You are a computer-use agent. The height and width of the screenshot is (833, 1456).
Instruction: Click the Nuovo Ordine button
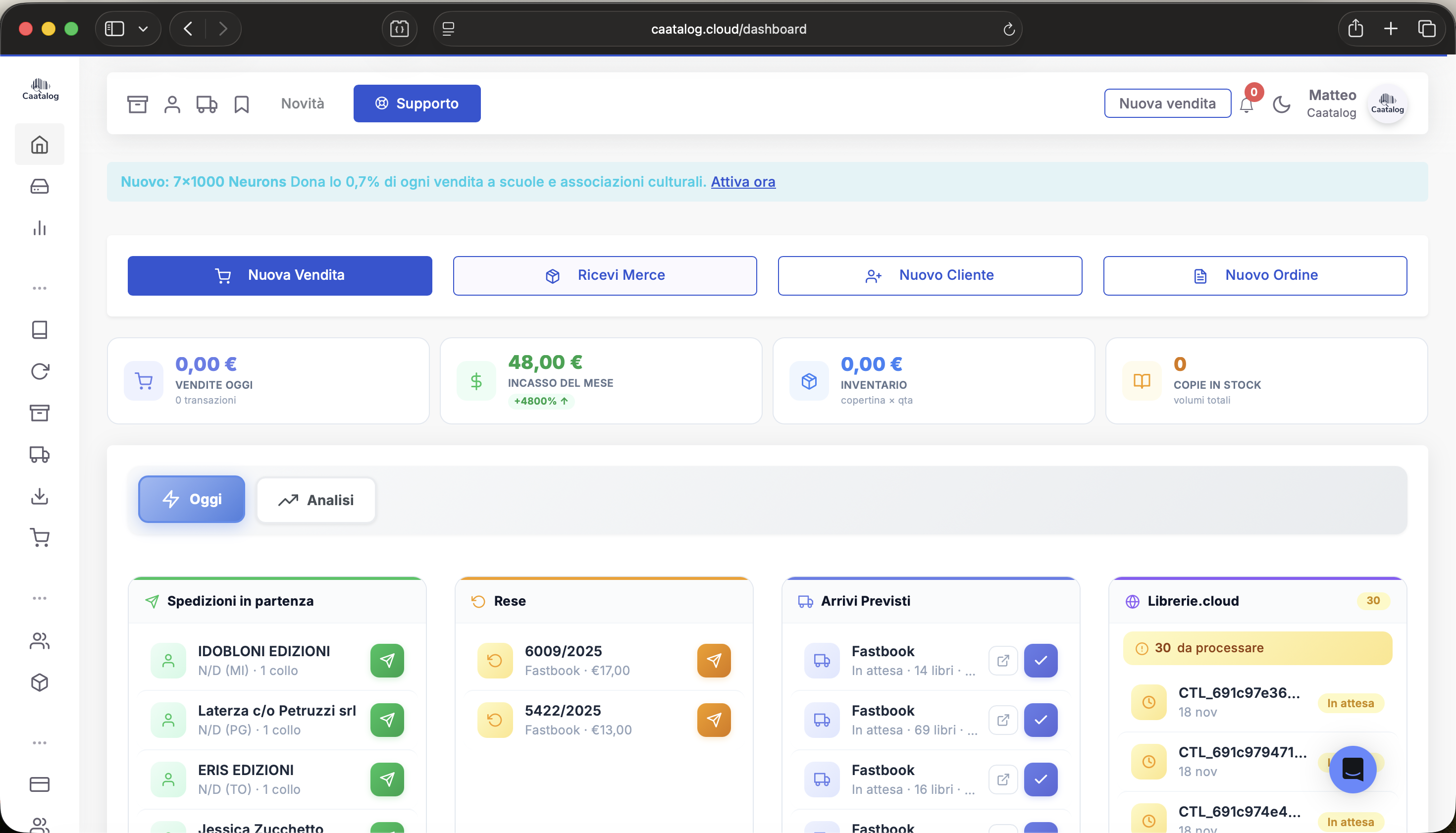pyautogui.click(x=1255, y=275)
